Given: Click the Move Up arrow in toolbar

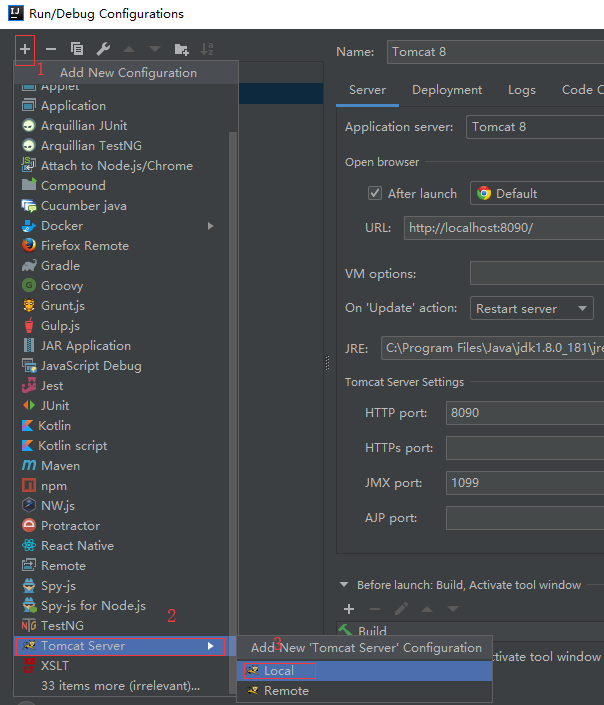Looking at the screenshot, I should point(129,49).
